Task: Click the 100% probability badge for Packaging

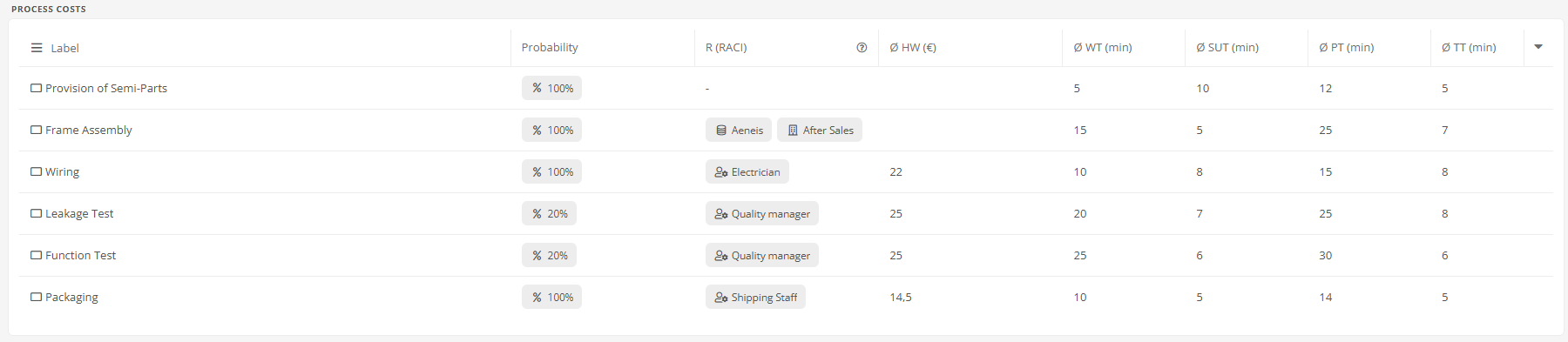Action: coord(551,297)
